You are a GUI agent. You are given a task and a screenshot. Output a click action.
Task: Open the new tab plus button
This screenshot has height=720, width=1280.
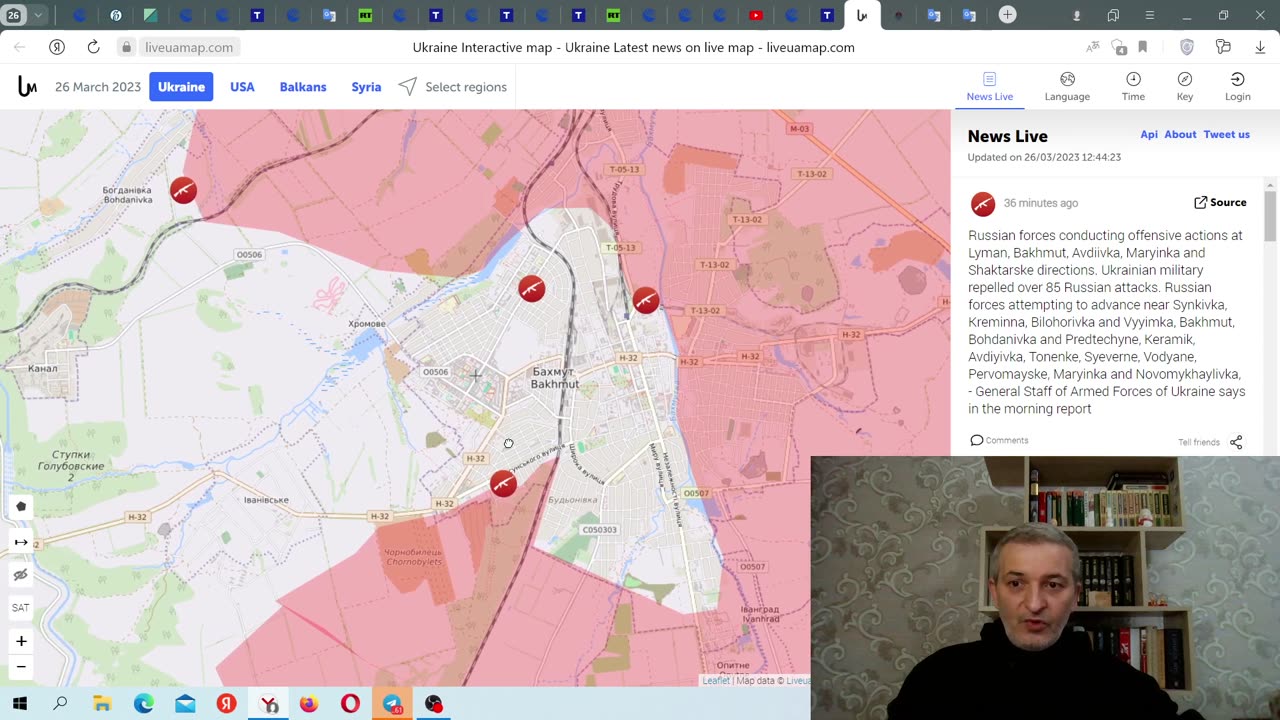(1008, 15)
